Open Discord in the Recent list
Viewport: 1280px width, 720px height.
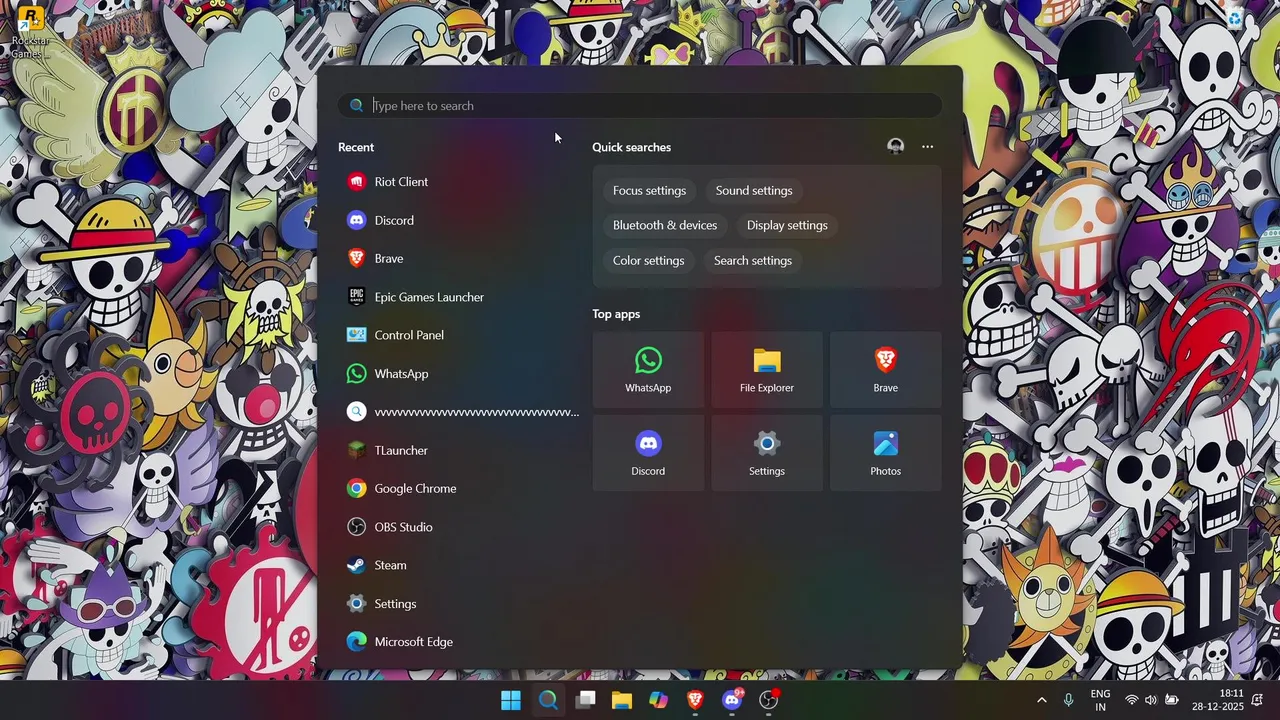point(457,220)
